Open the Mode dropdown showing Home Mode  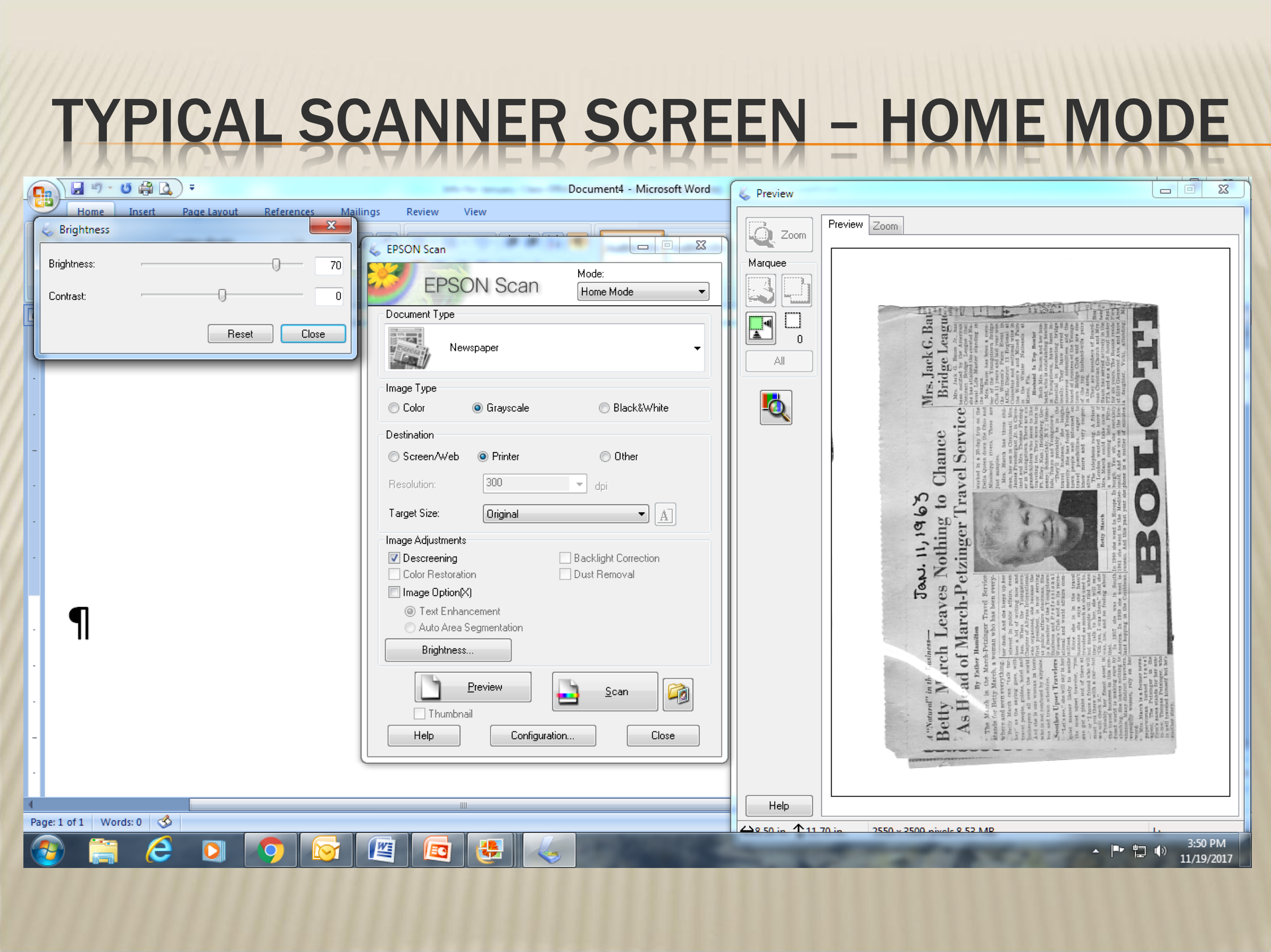[x=643, y=291]
